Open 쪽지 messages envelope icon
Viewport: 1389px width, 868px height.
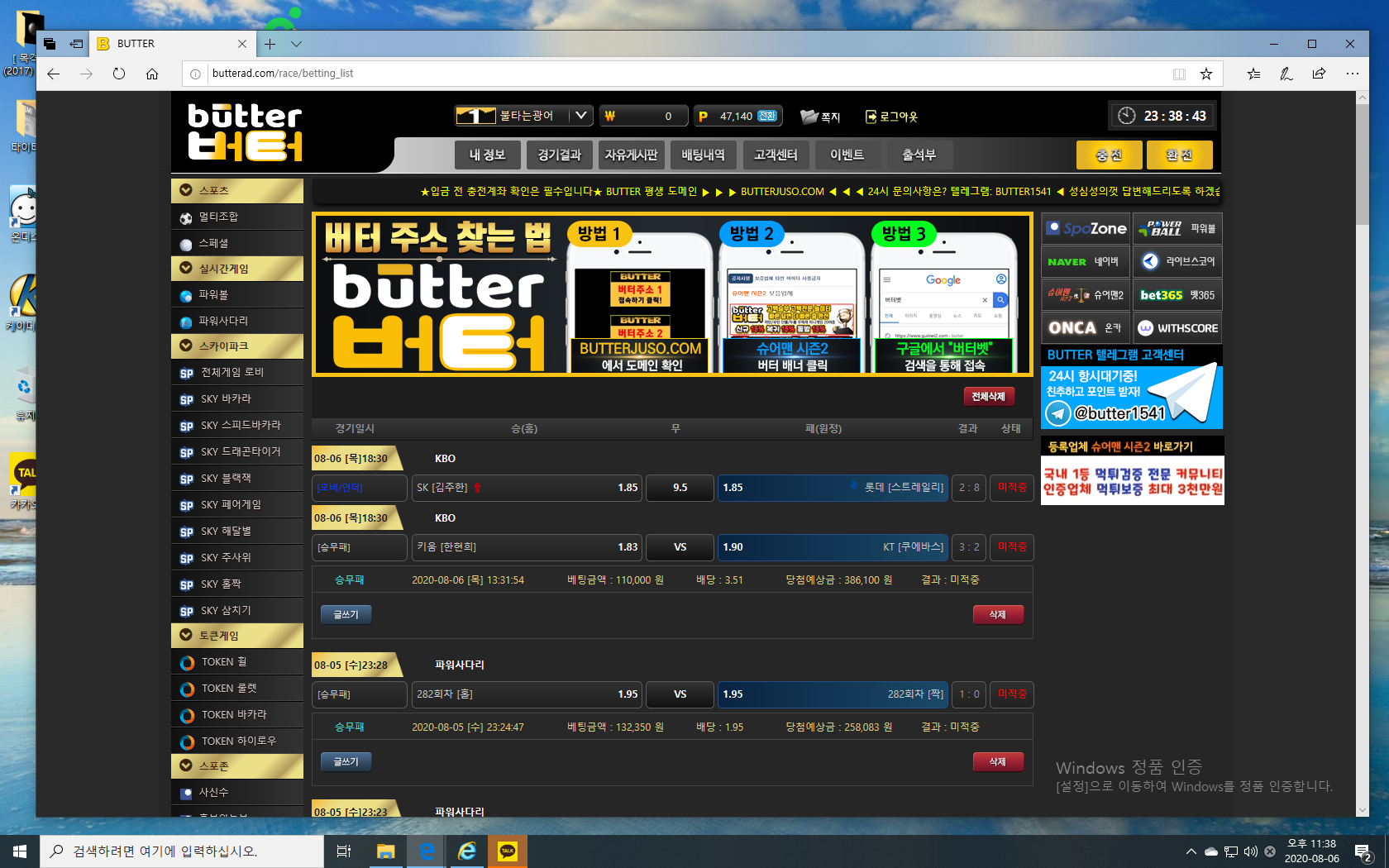pyautogui.click(x=809, y=117)
